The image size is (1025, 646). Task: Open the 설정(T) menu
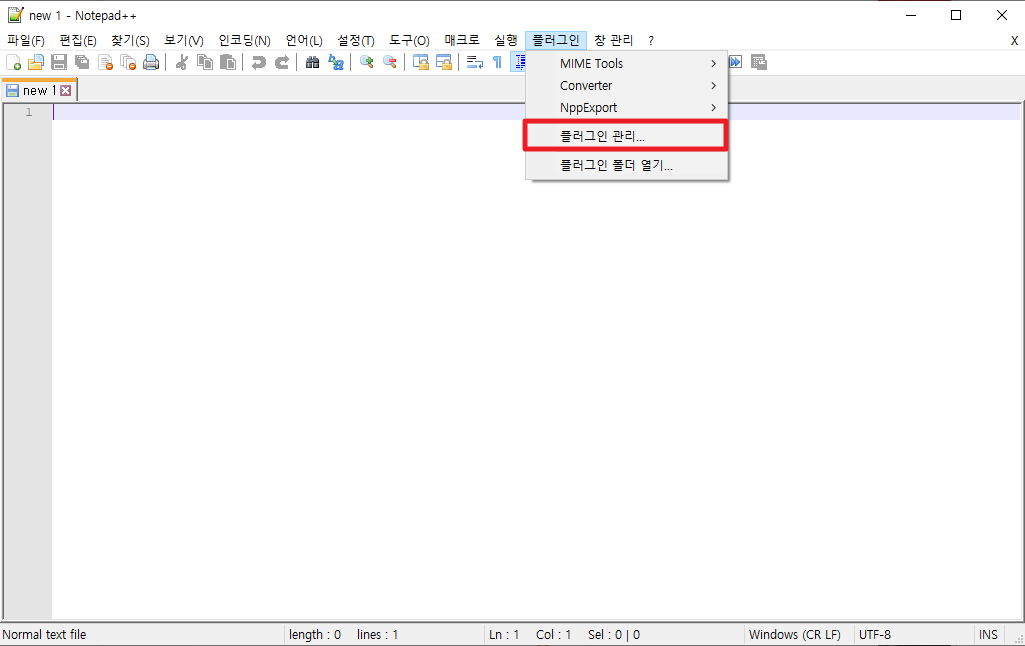coord(356,41)
